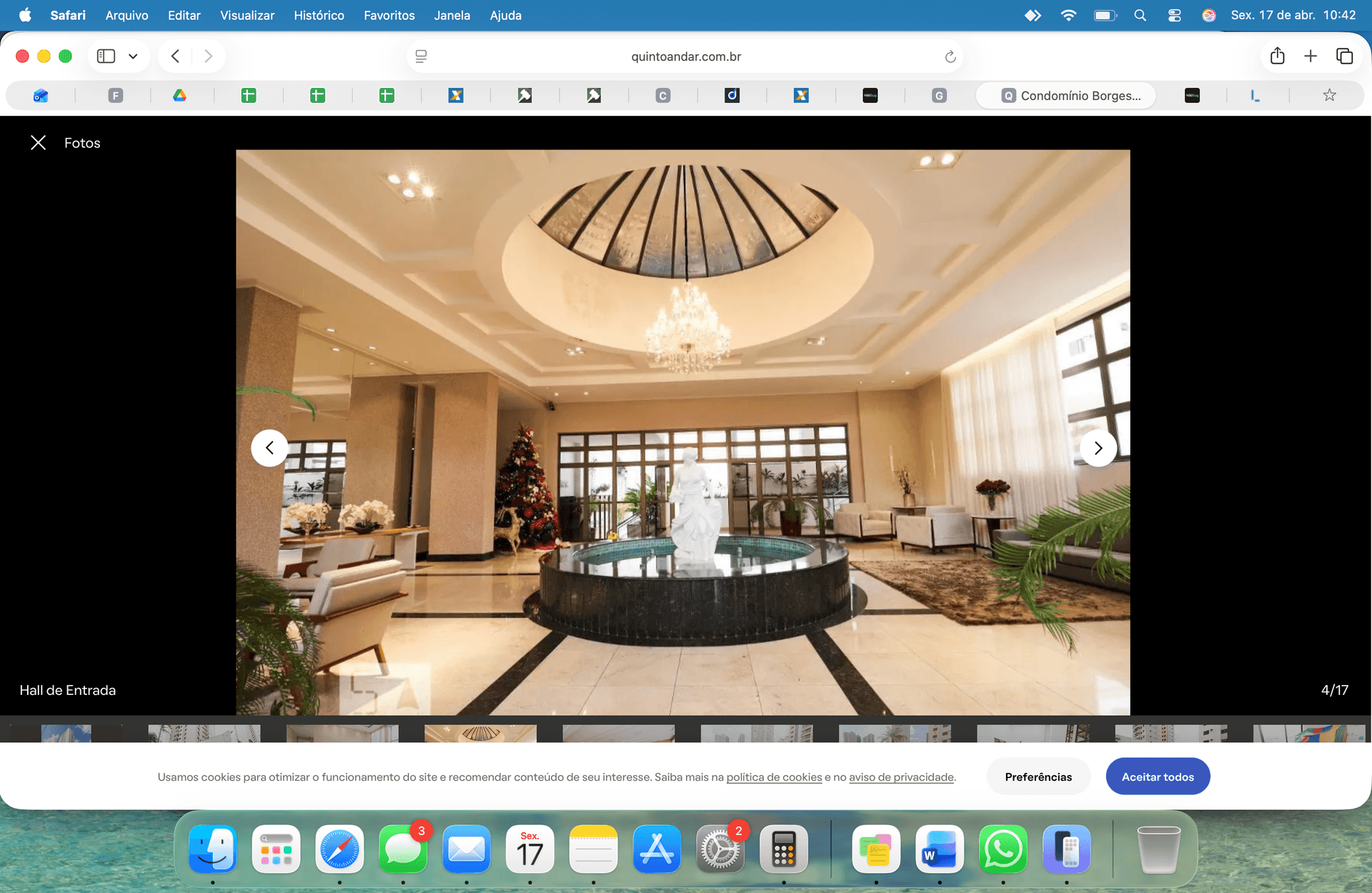Image resolution: width=1372 pixels, height=893 pixels.
Task: Open Calendar from the Dock
Action: tap(530, 849)
